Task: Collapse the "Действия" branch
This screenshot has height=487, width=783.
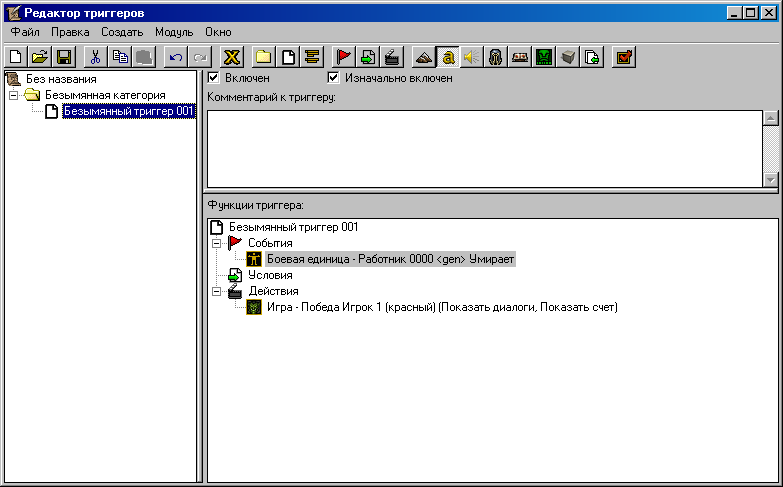Action: click(x=216, y=291)
